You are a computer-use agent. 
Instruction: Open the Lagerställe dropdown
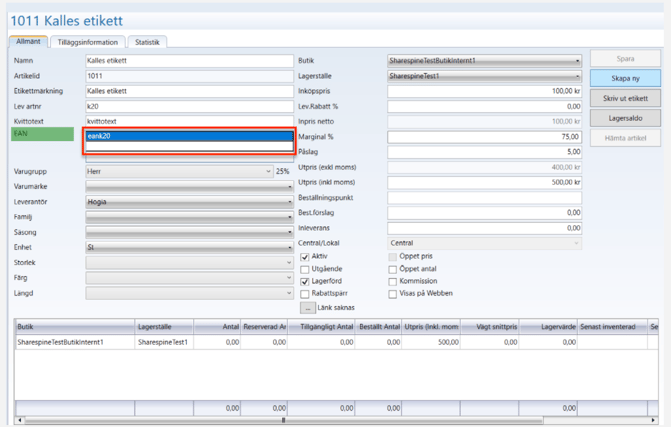pyautogui.click(x=484, y=76)
